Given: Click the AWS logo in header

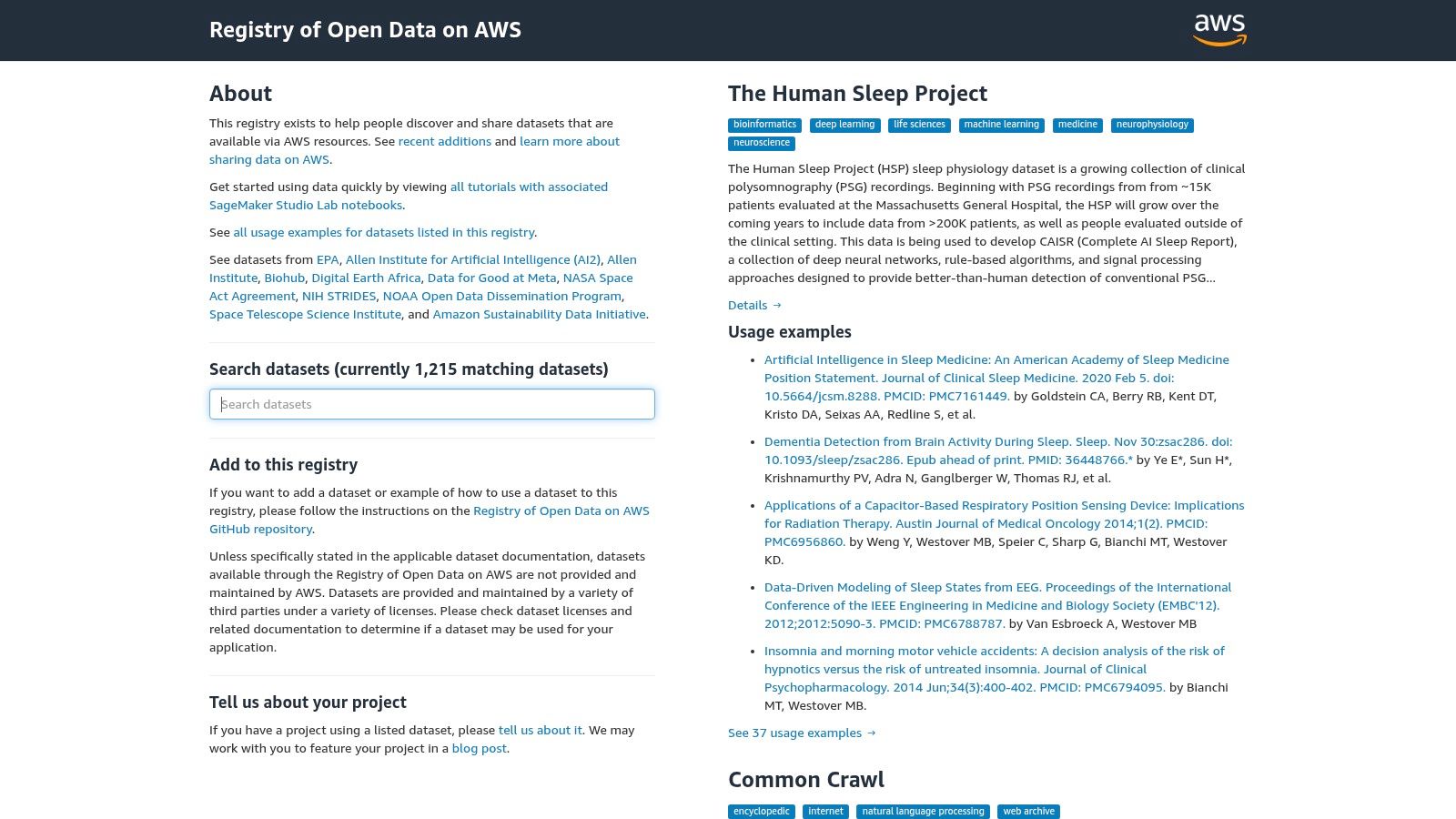Looking at the screenshot, I should click(x=1219, y=30).
